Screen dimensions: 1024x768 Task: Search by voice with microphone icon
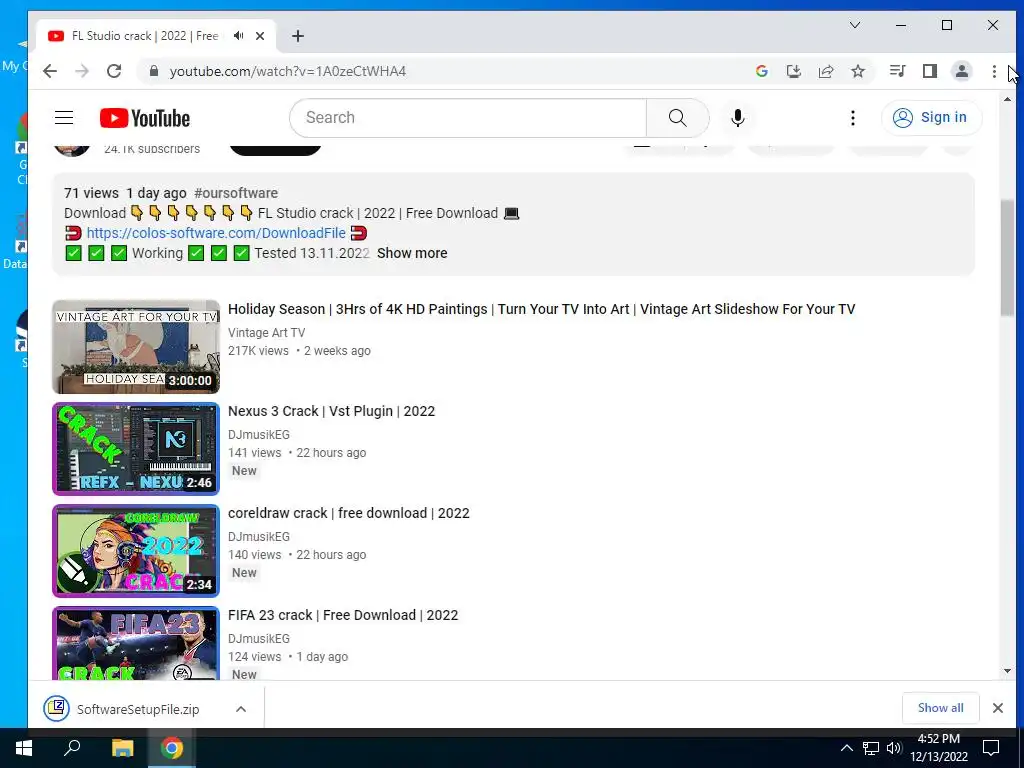tap(738, 118)
